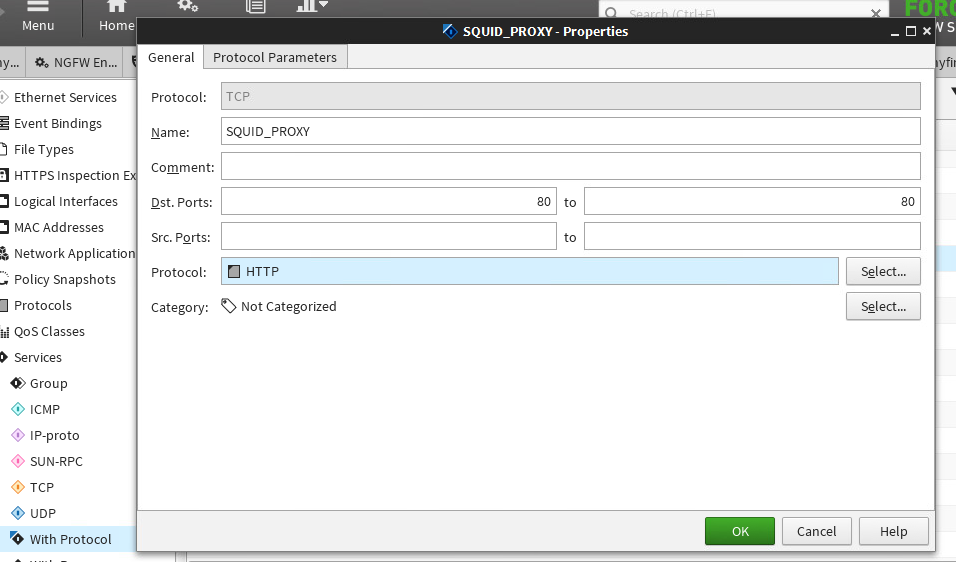
Task: Click the dialog title SQUID_PROXY icon
Action: tap(450, 31)
